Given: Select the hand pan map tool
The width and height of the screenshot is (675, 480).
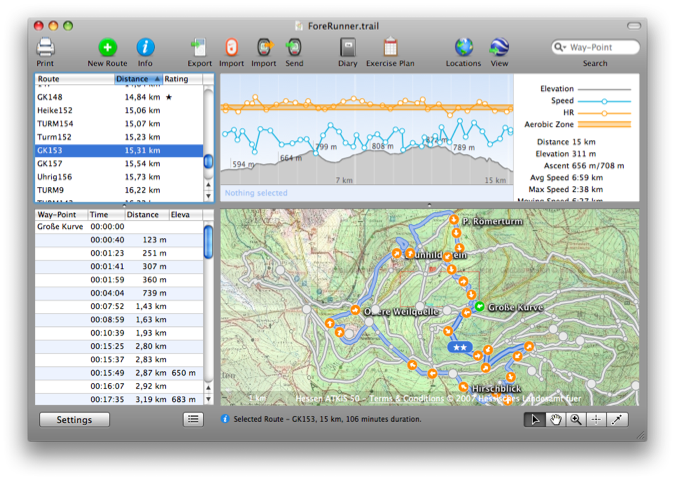Looking at the screenshot, I should coord(556,420).
